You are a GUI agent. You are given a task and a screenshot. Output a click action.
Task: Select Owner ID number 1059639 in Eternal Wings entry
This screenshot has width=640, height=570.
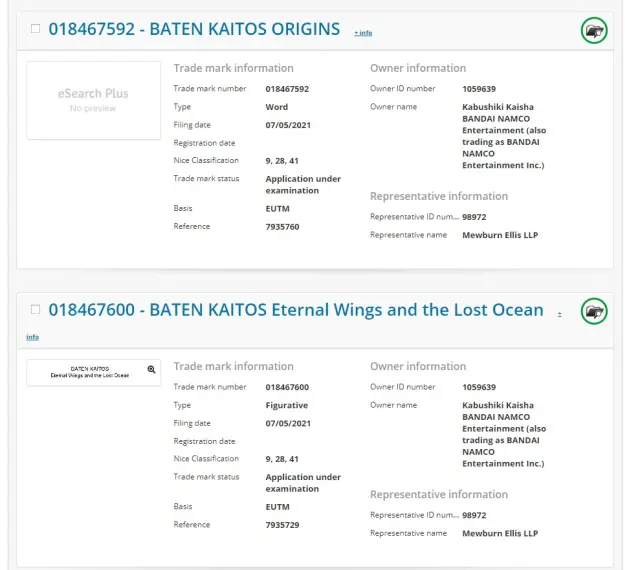[x=479, y=387]
